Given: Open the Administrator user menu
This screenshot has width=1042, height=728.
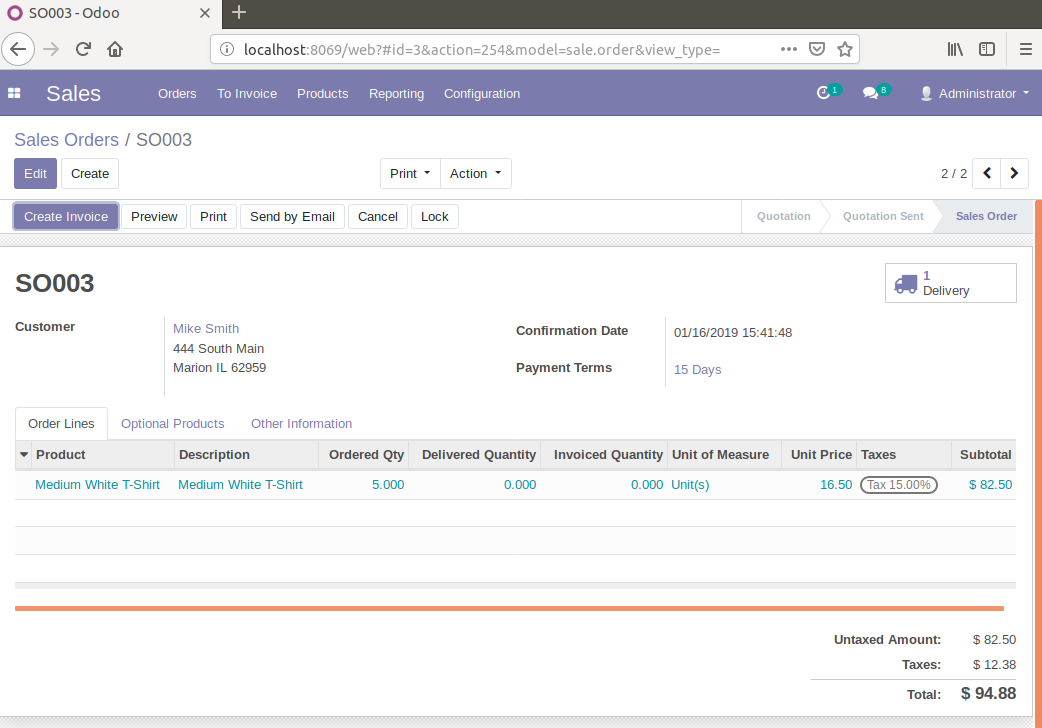Looking at the screenshot, I should 975,93.
